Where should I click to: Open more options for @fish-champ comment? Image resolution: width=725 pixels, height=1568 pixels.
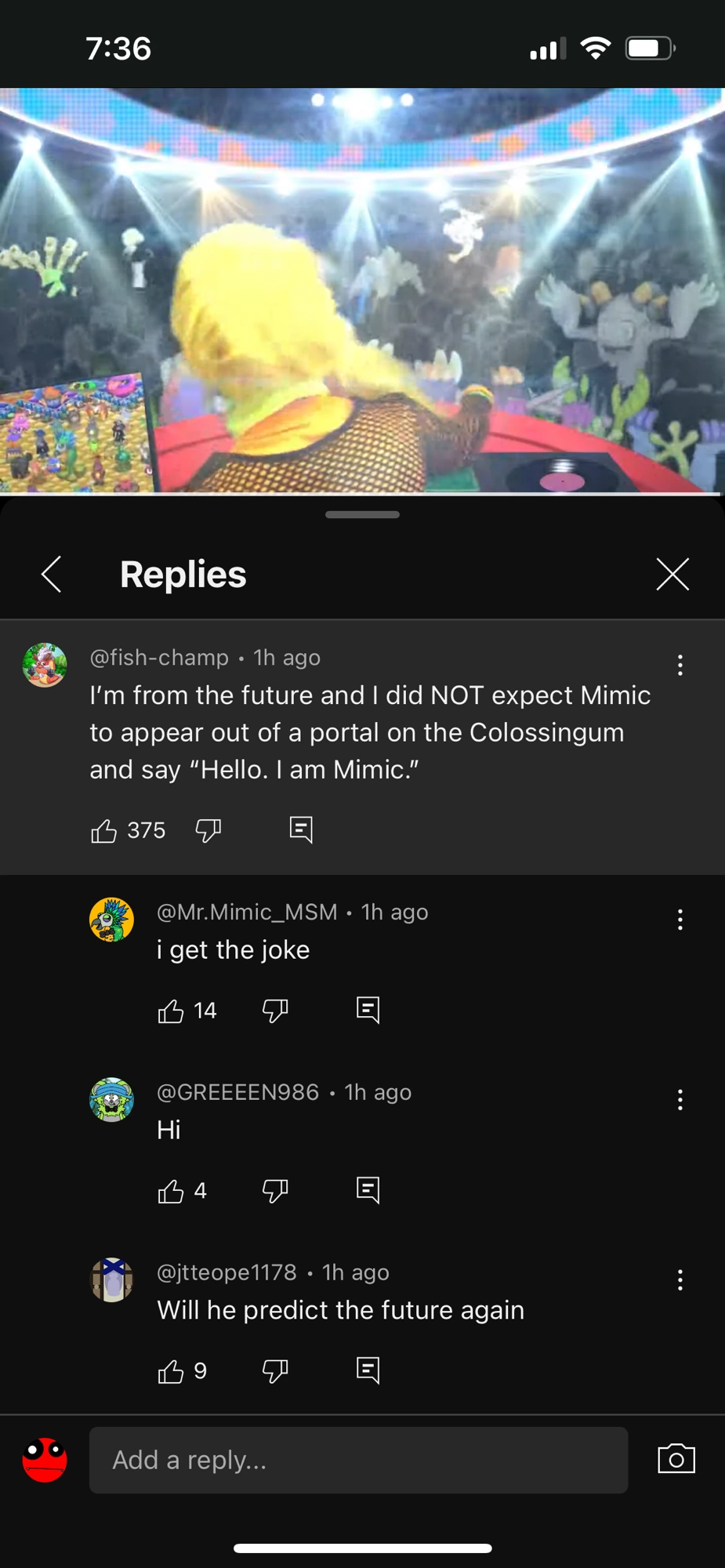coord(680,665)
